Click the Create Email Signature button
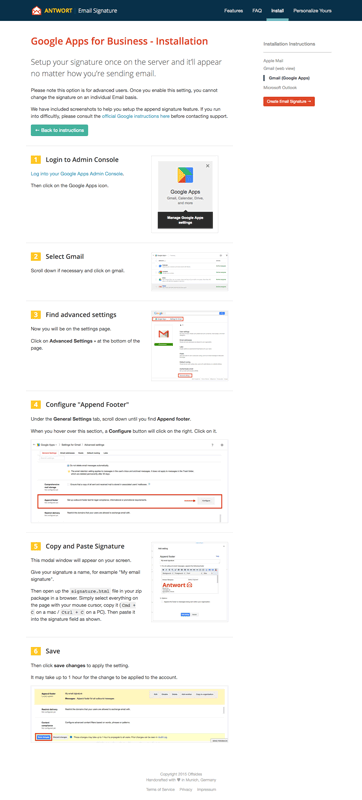The image size is (362, 800). click(289, 102)
